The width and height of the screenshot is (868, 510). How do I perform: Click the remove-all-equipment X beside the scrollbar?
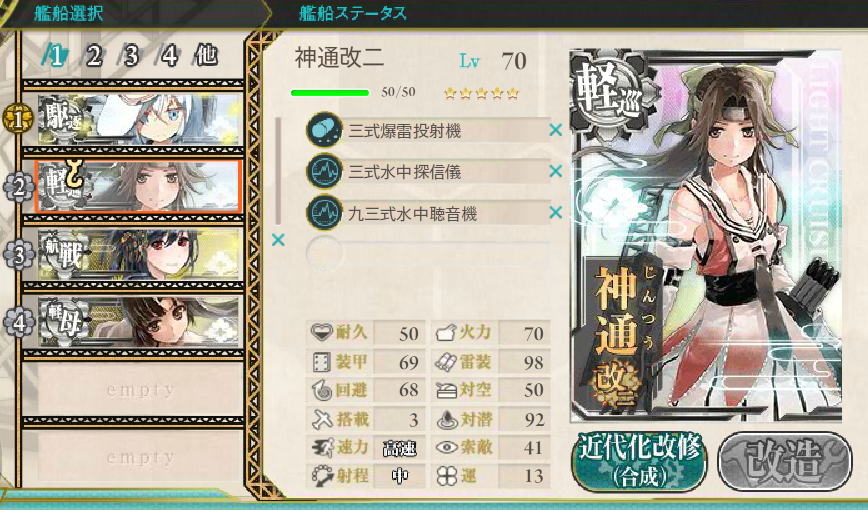point(278,240)
